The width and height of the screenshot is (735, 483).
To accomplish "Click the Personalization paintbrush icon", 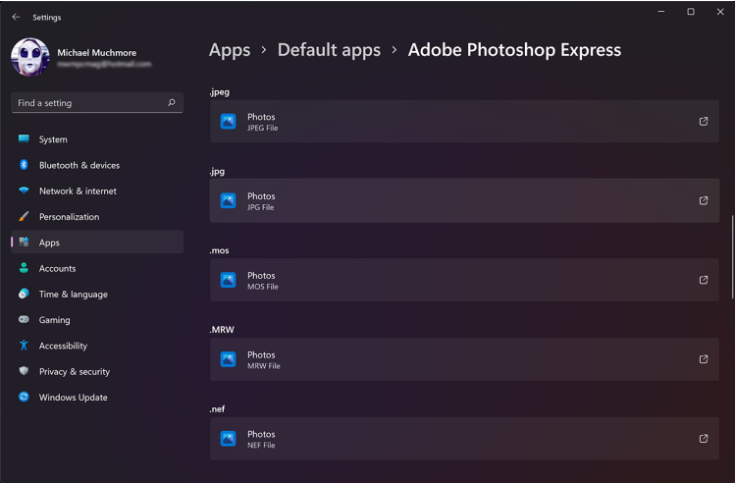I will [23, 216].
